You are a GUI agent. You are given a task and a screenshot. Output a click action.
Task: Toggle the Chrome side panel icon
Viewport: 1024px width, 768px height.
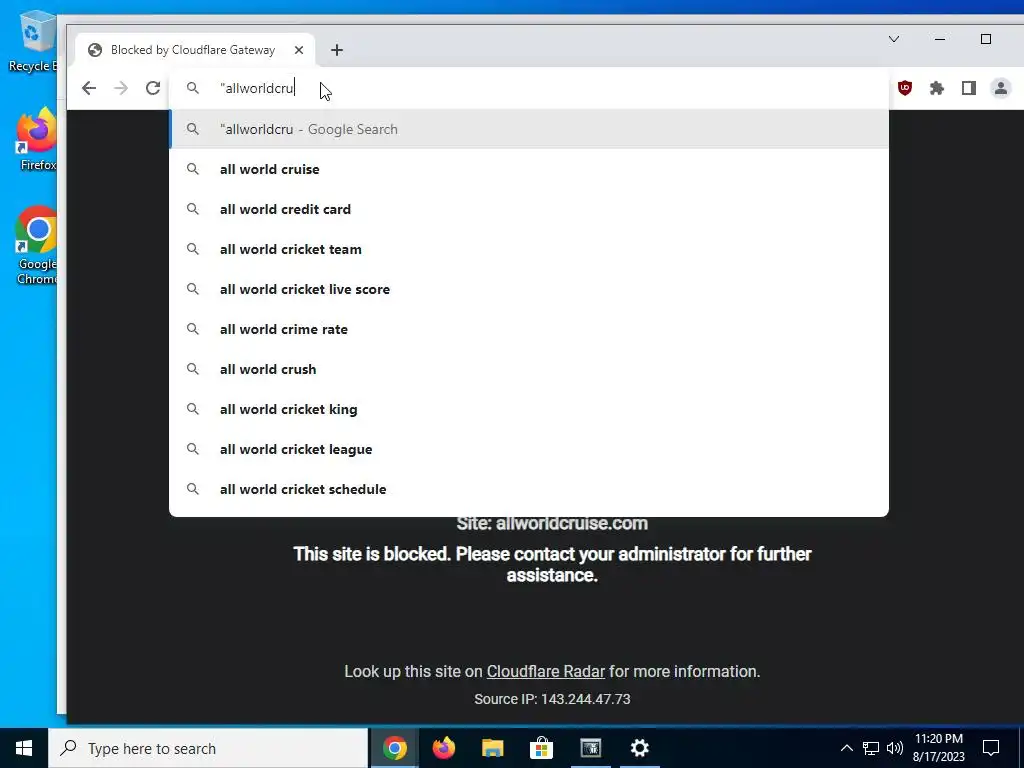[968, 88]
